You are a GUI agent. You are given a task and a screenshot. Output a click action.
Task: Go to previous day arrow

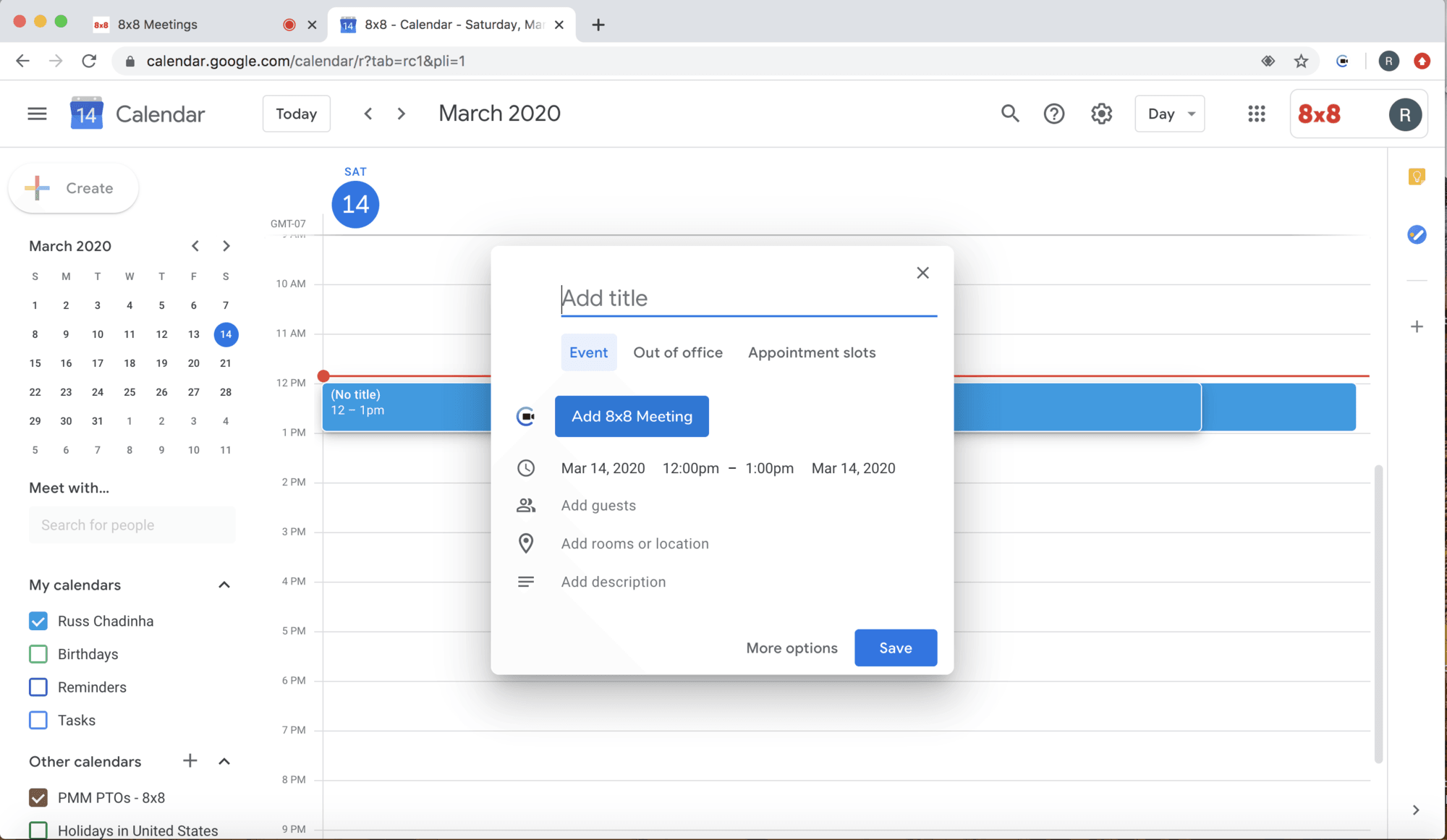[x=368, y=114]
